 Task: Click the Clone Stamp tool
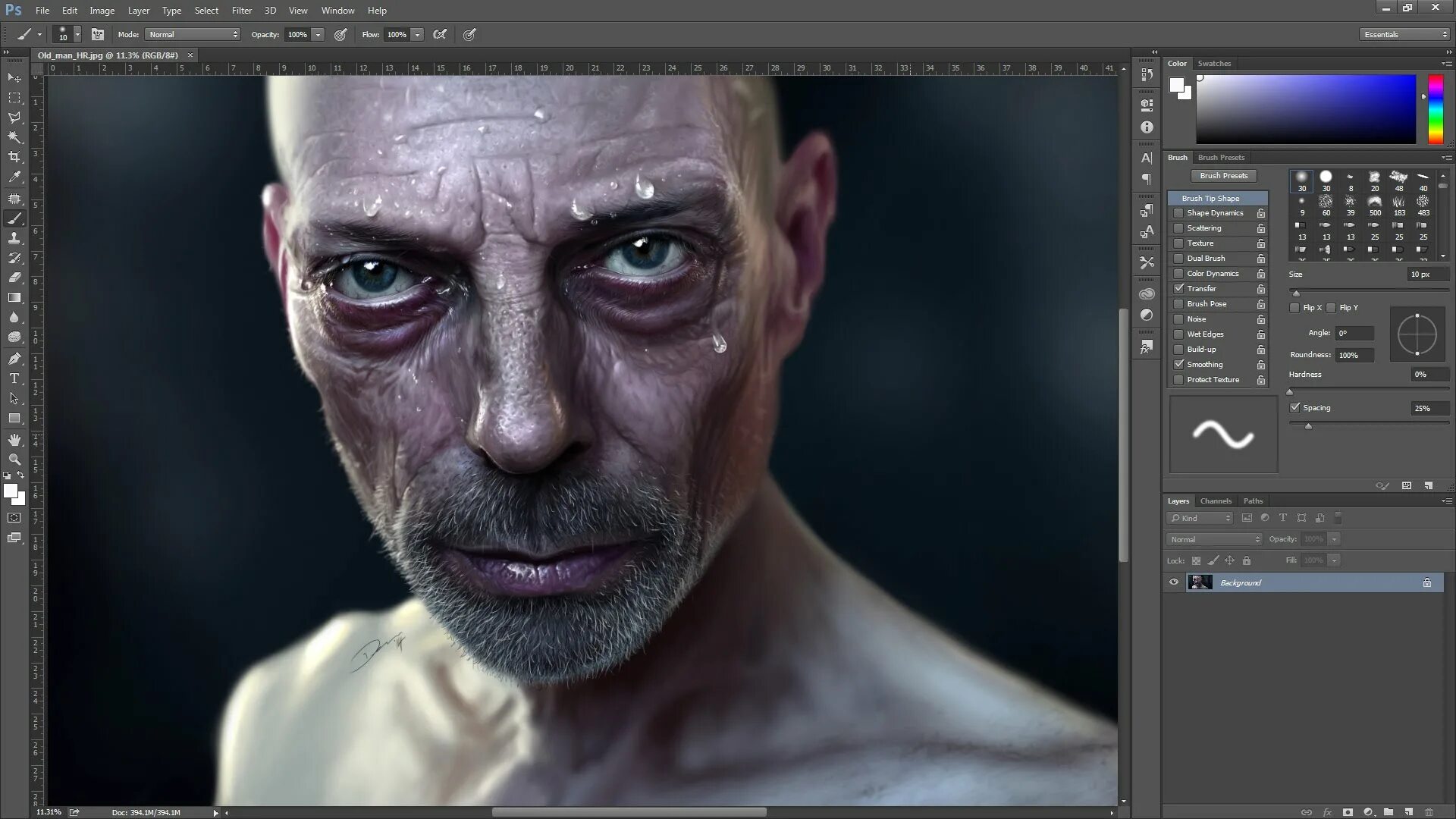[14, 237]
